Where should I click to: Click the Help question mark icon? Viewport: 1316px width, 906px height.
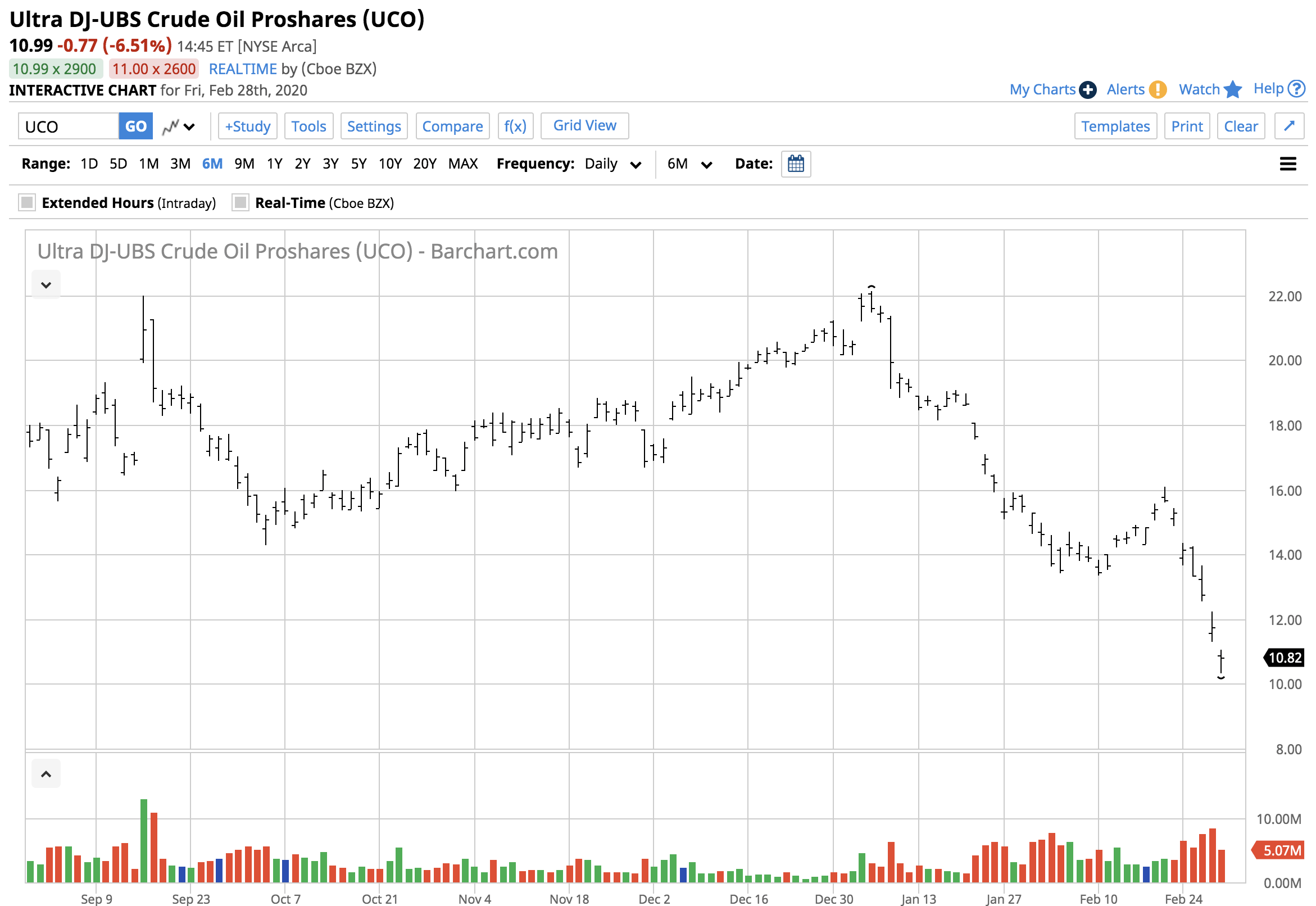tap(1296, 89)
